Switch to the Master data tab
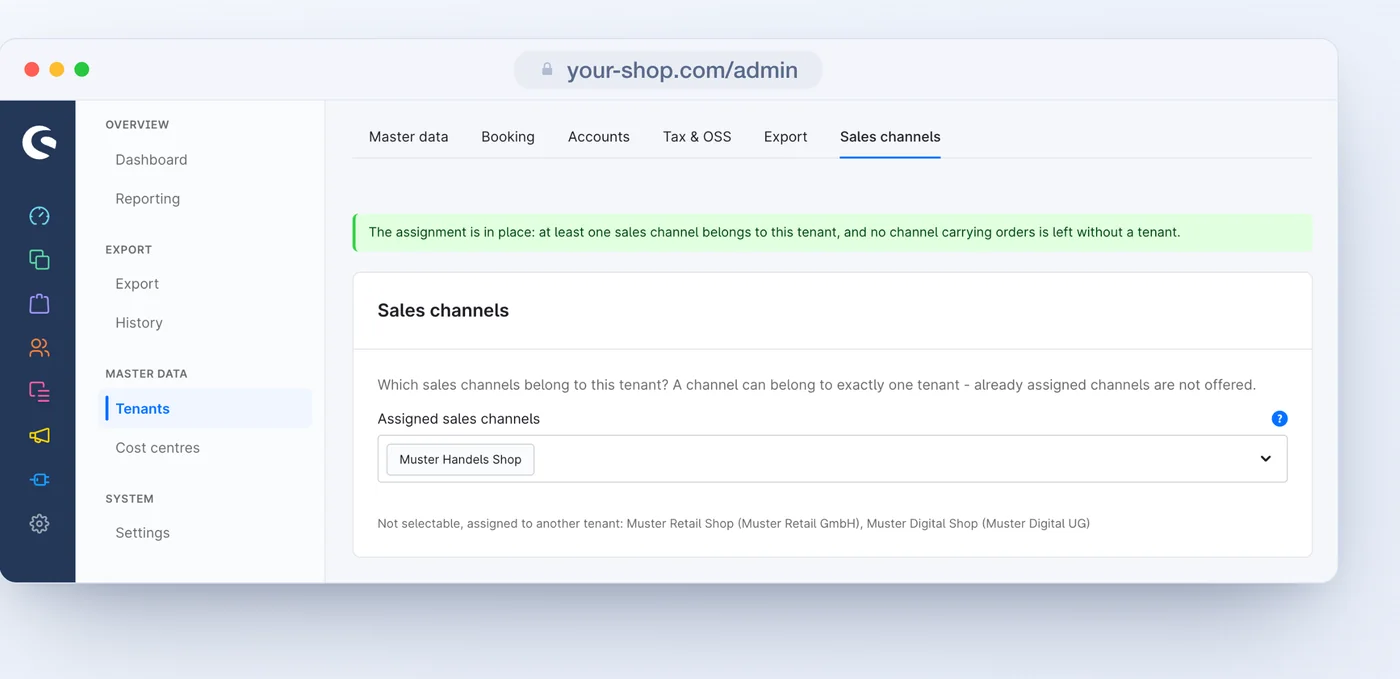This screenshot has width=1400, height=679. point(408,137)
